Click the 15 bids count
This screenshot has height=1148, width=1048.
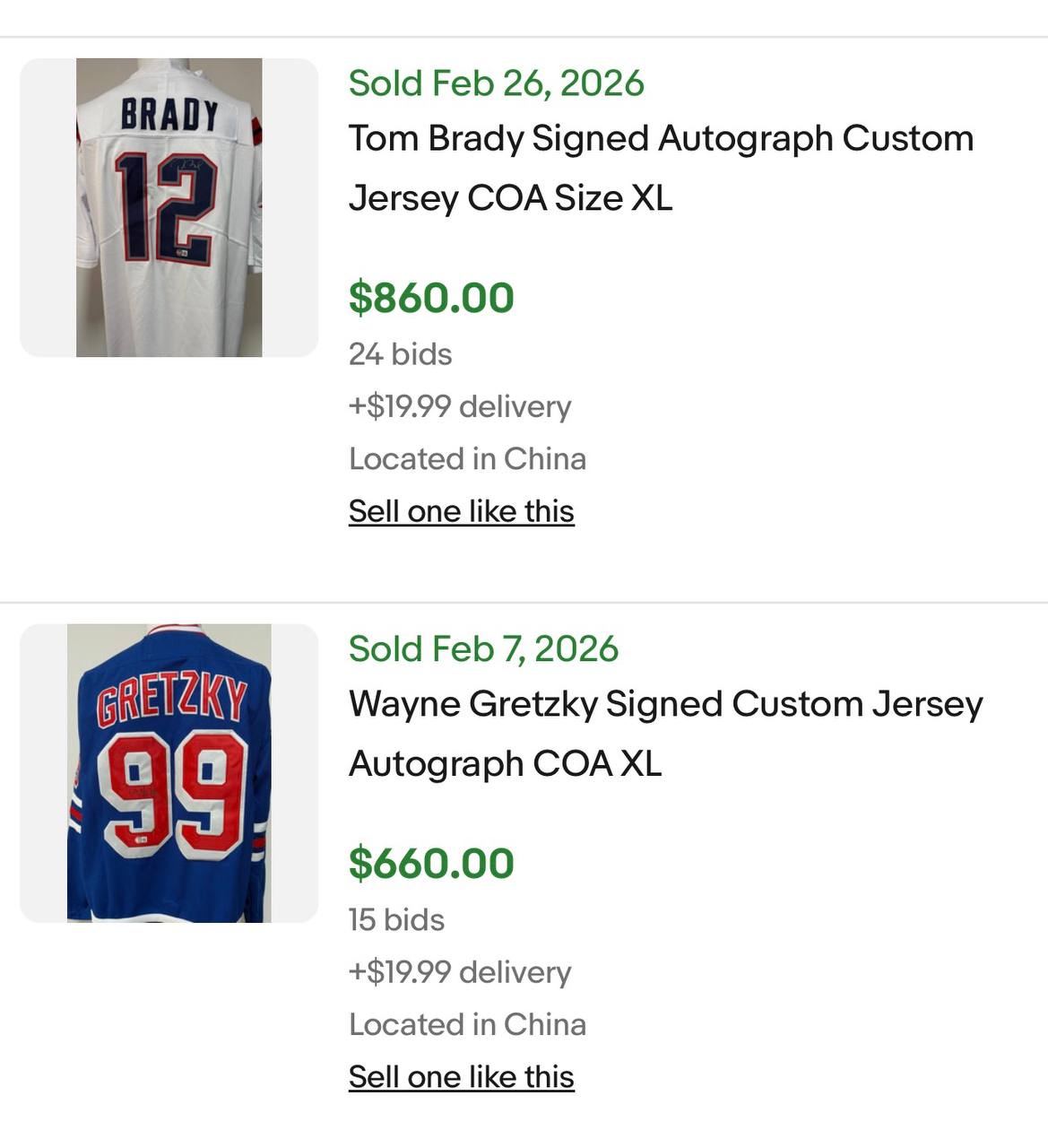(x=396, y=920)
